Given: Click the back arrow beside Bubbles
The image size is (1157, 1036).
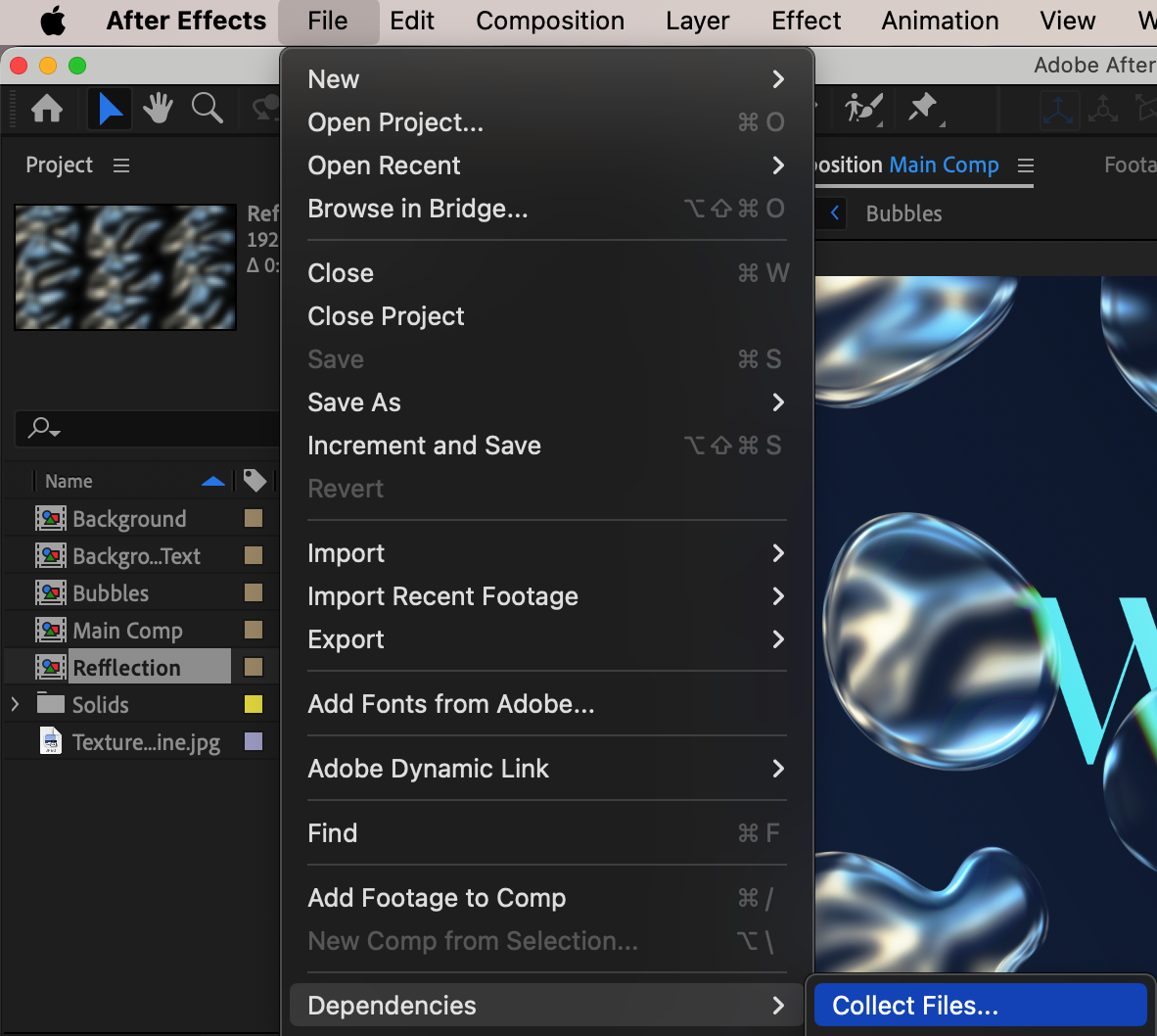Looking at the screenshot, I should tap(835, 213).
